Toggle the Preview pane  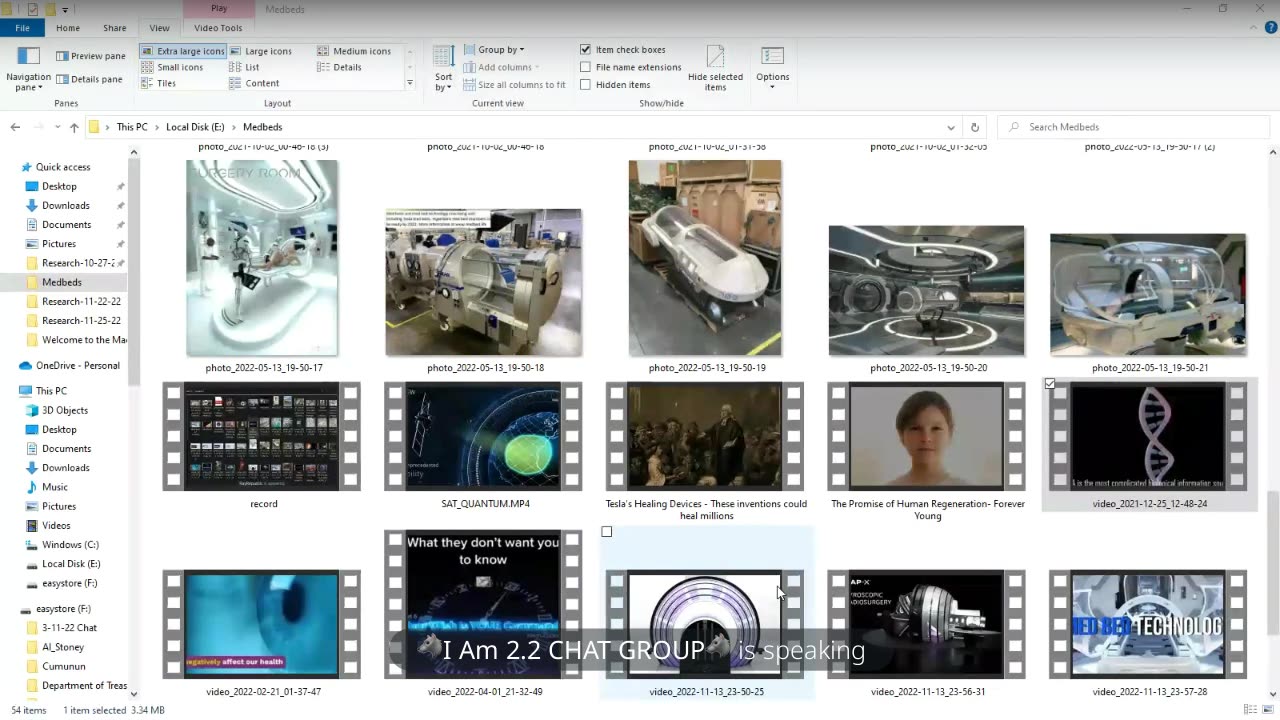tap(91, 56)
